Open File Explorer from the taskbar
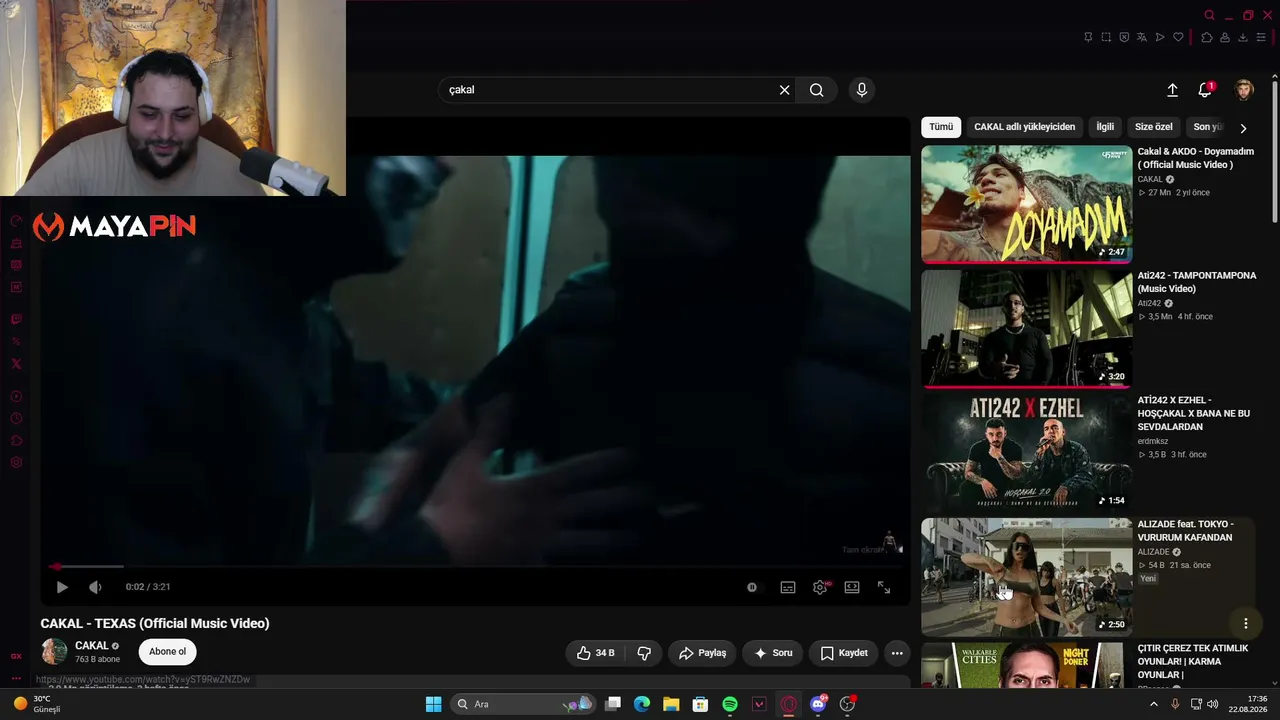 [671, 704]
